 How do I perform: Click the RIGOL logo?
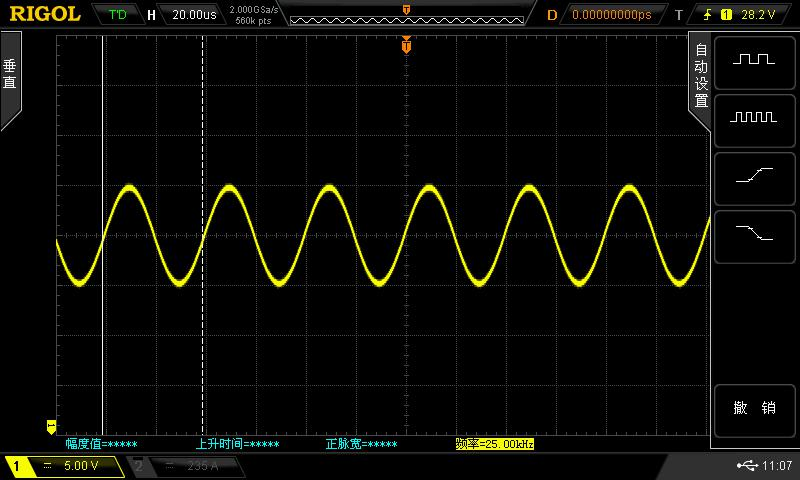coord(44,14)
